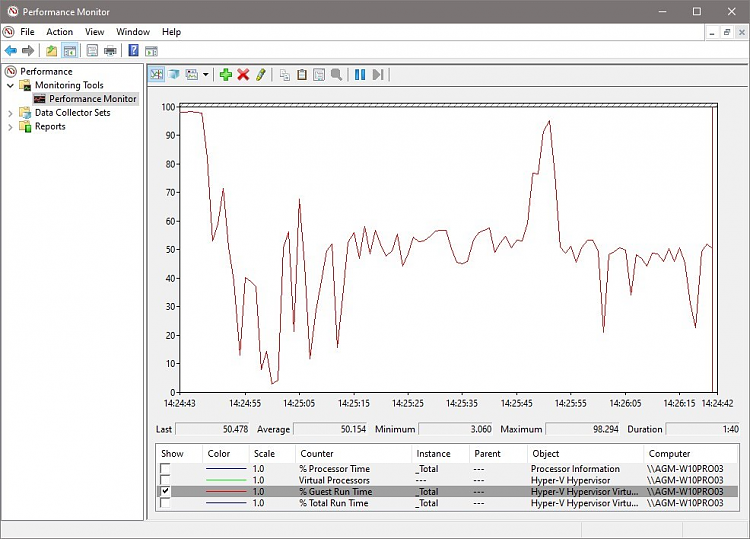Click the Update Data step button
This screenshot has height=539, width=750.
click(x=378, y=75)
